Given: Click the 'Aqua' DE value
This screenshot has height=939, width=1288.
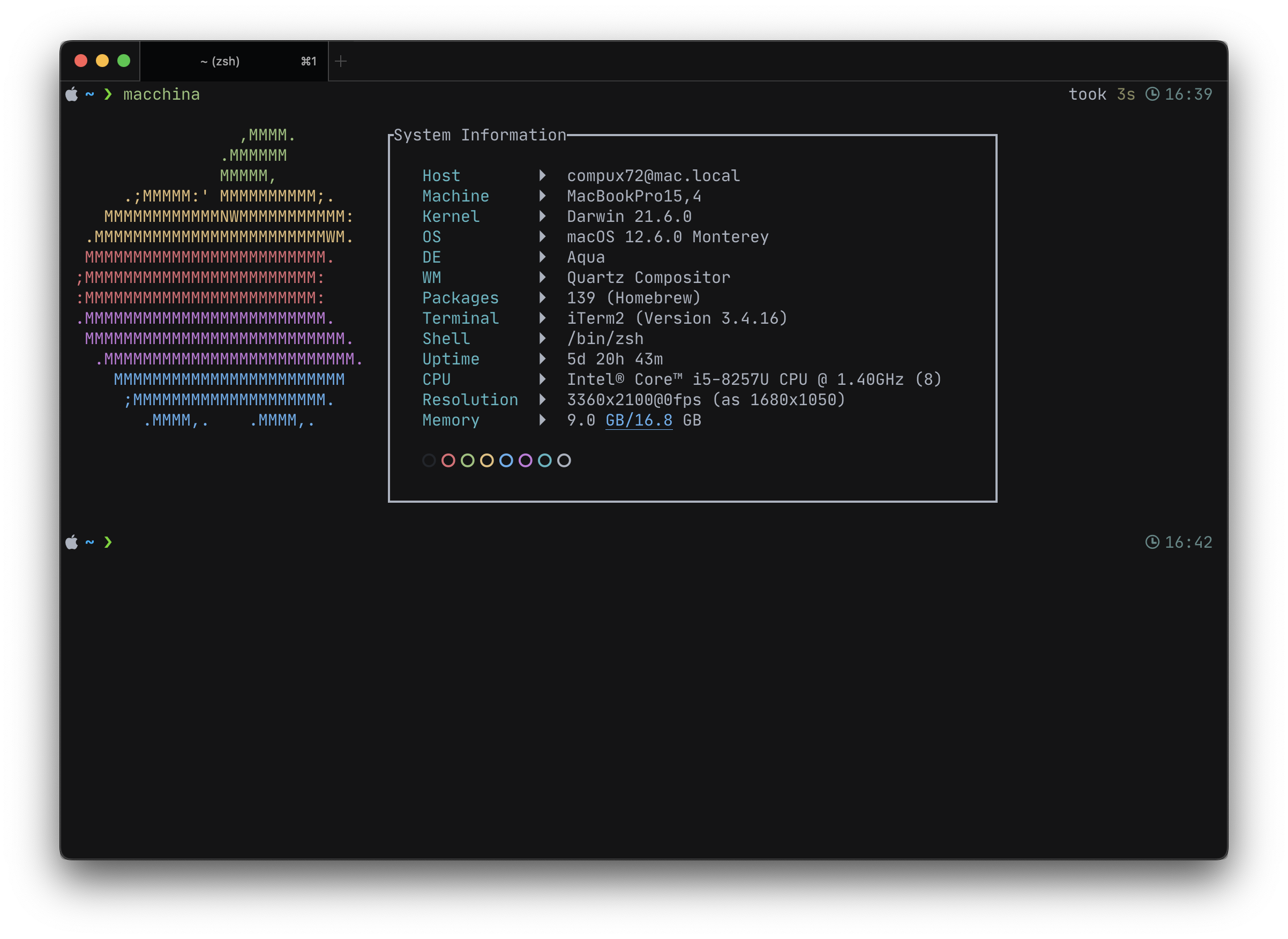Looking at the screenshot, I should tap(586, 257).
